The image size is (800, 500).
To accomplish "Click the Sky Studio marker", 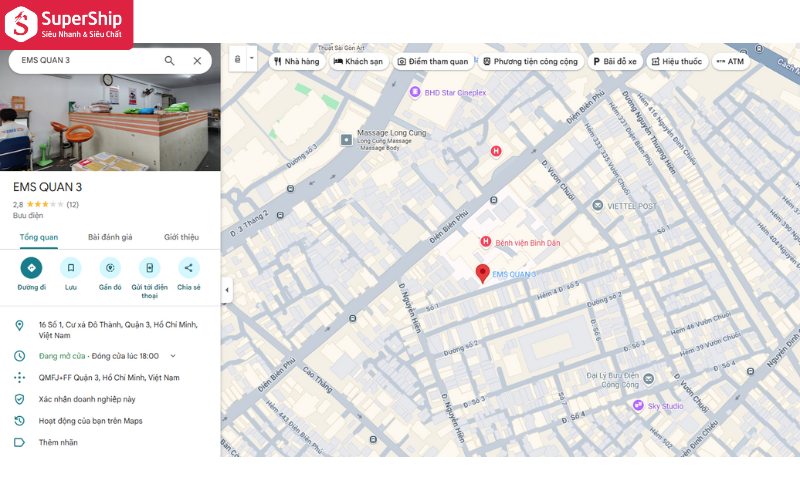I will (x=638, y=405).
